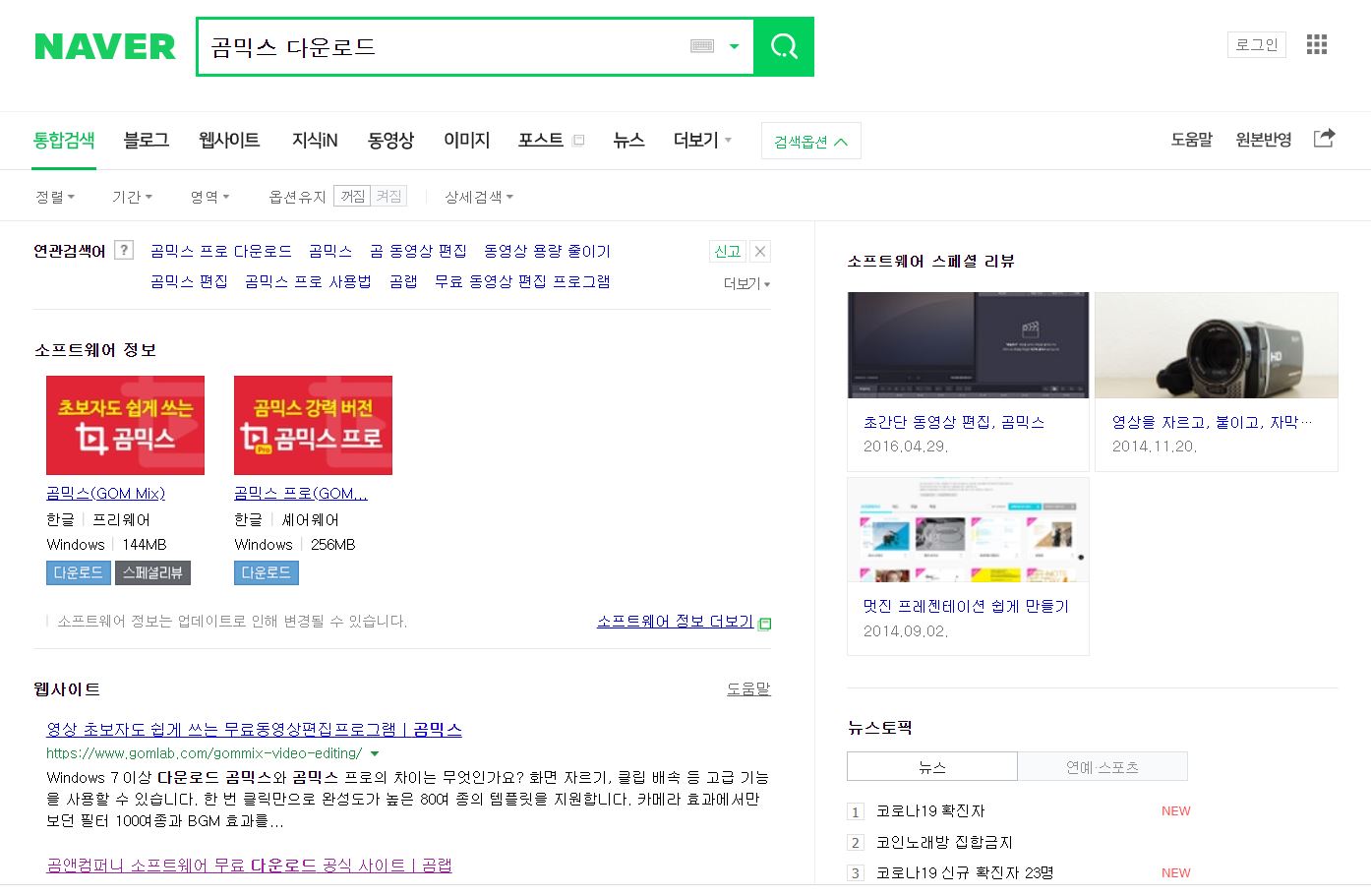Screen dimensions: 1371x896
Task: Open the 영상 초보자도 쉽게 쓰는 무료동영상편집프로그램 result
Action: pos(254,729)
